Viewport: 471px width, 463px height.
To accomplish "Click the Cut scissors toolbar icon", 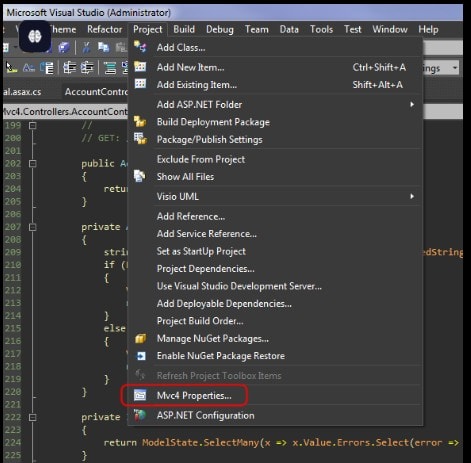I will [86, 48].
